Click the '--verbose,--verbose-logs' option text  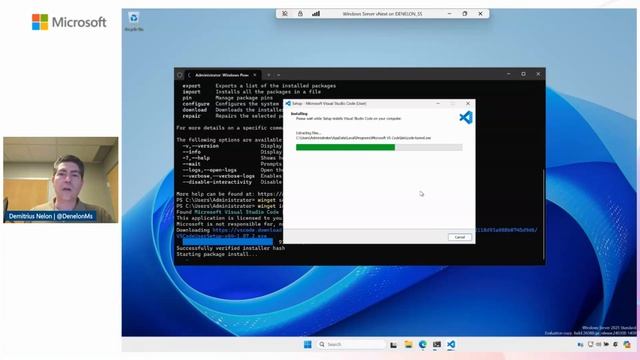pos(218,176)
